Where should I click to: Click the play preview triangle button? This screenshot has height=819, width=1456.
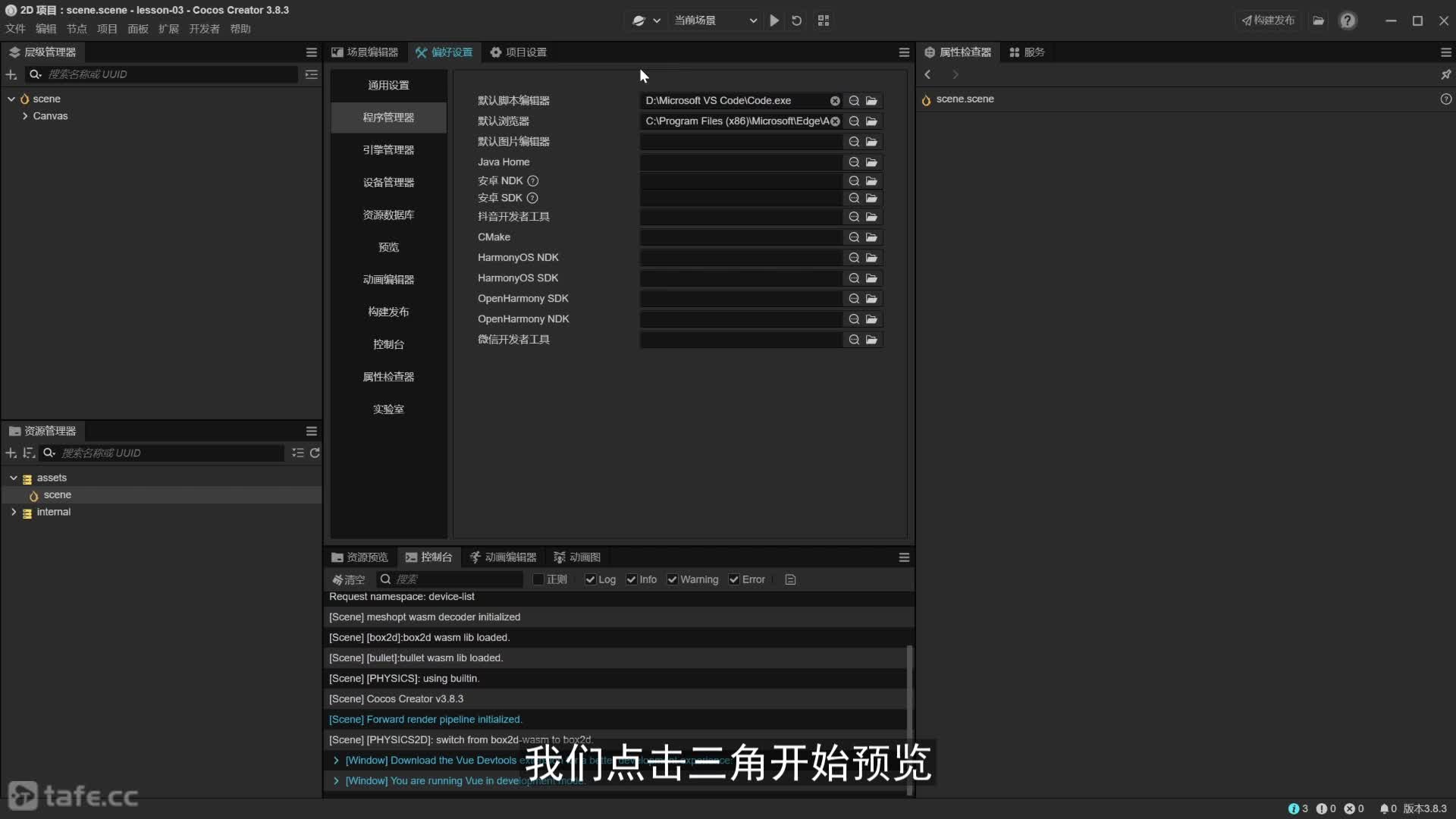click(x=773, y=20)
